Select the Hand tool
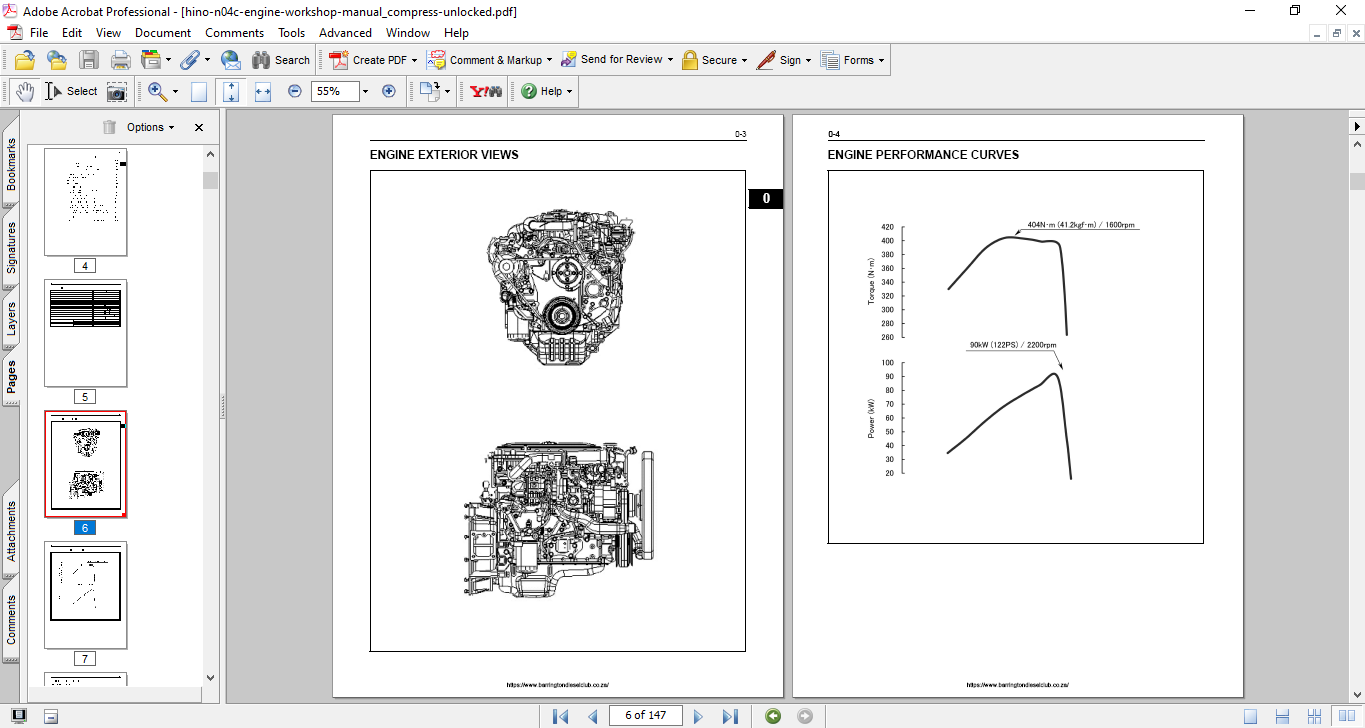Viewport: 1365px width, 728px height. 24,91
